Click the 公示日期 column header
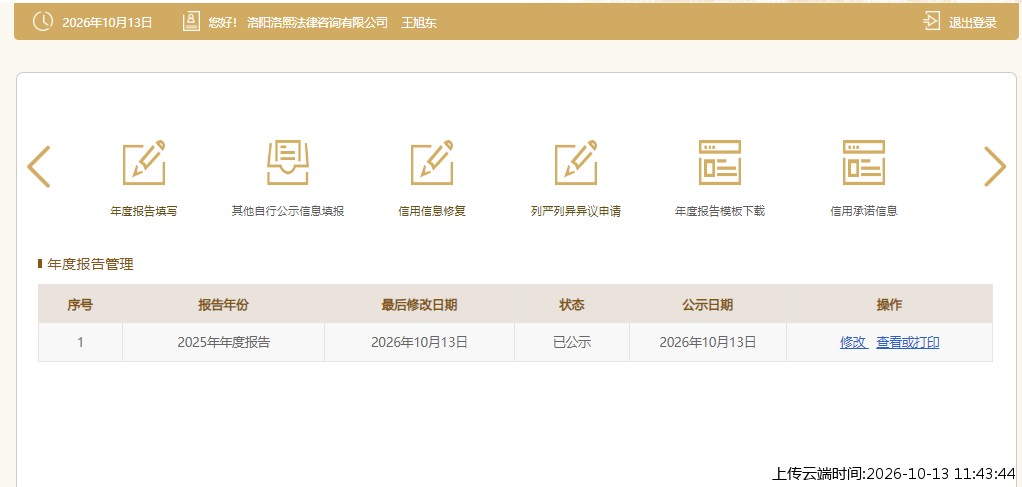Viewport: 1022px width, 487px height. click(x=708, y=304)
